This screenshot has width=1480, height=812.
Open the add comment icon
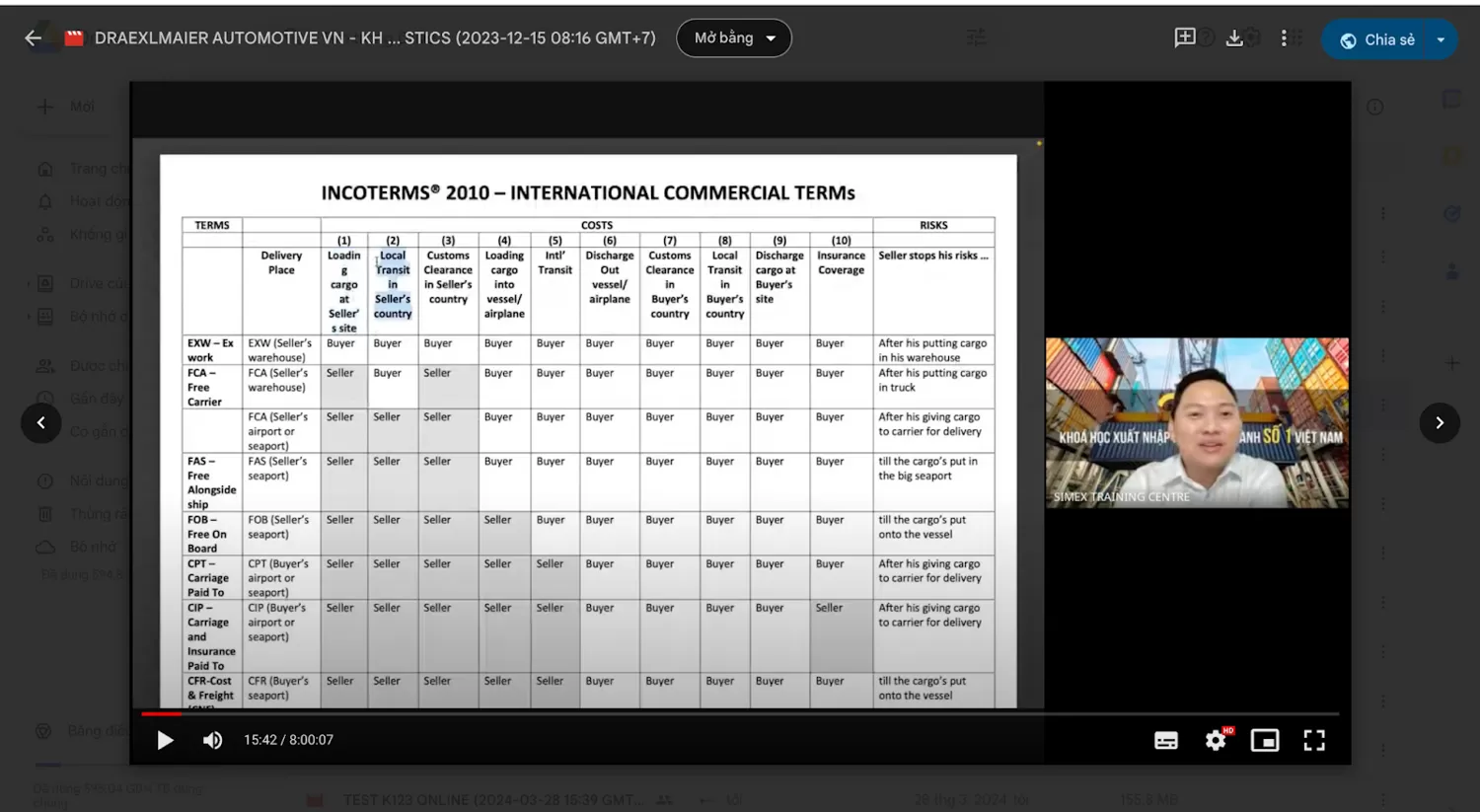pos(1185,38)
